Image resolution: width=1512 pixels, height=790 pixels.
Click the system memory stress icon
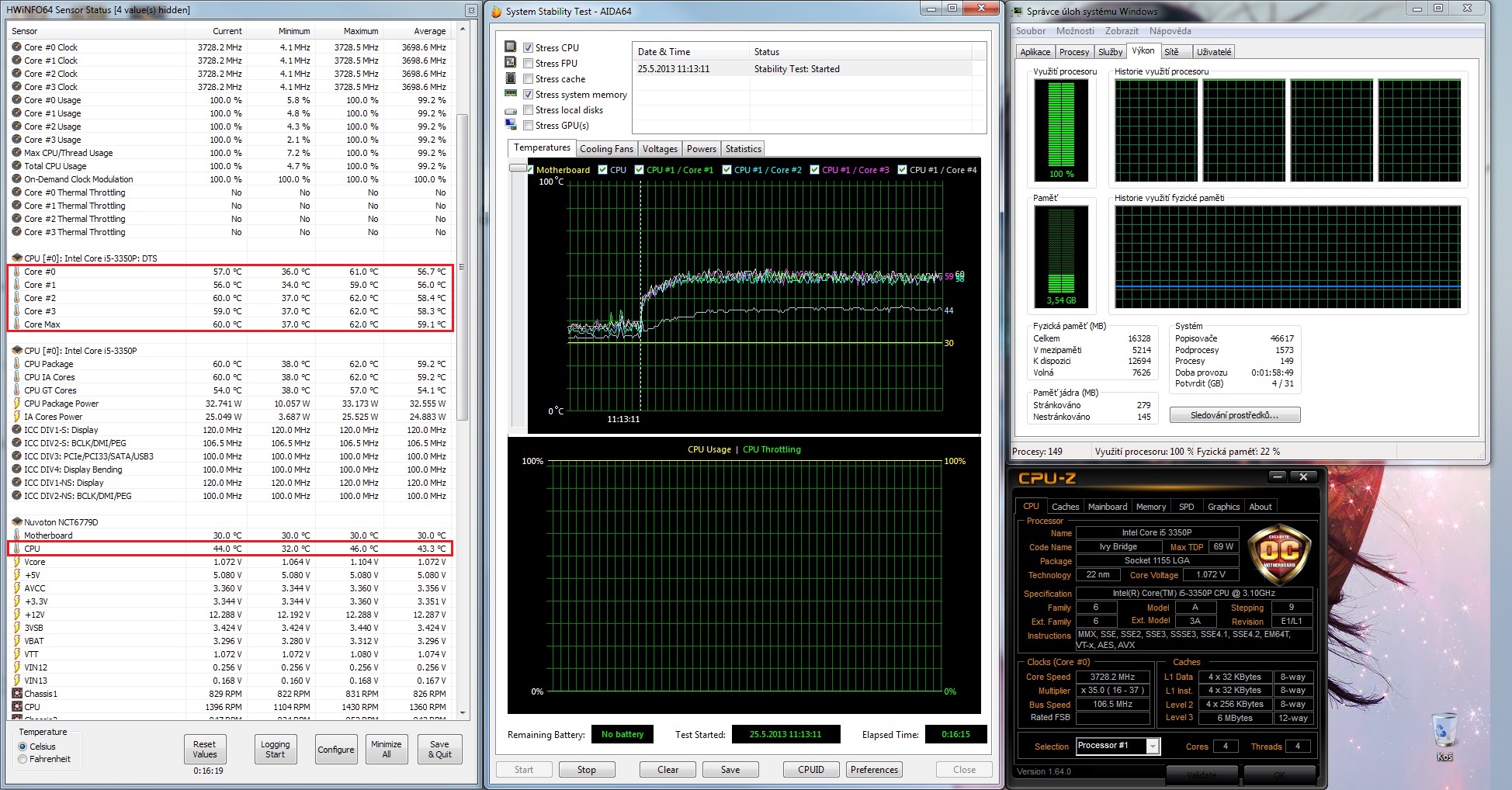[x=510, y=94]
